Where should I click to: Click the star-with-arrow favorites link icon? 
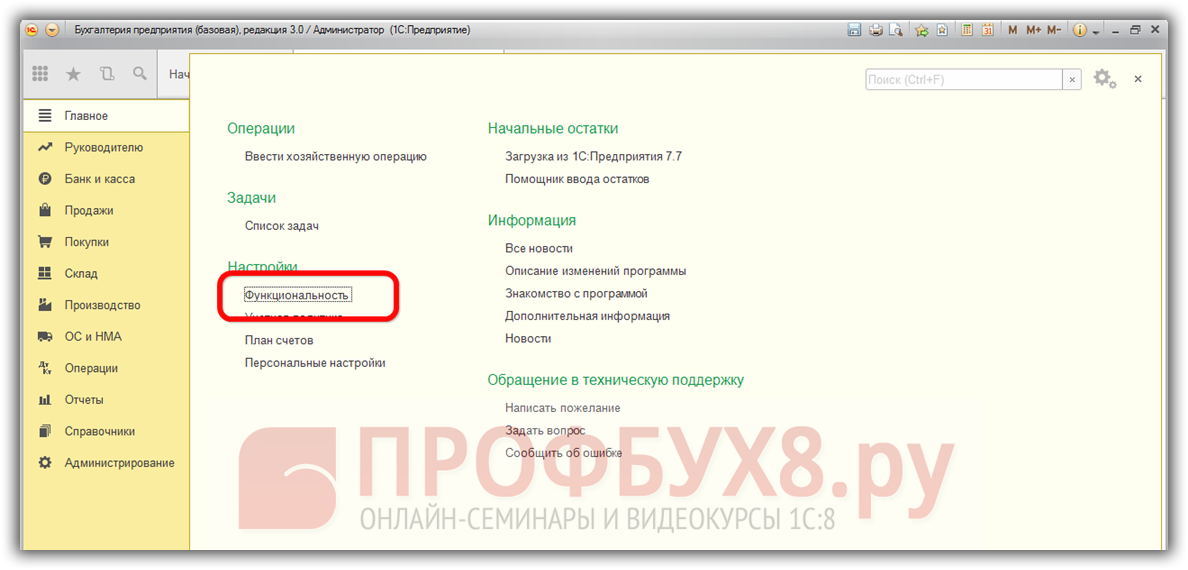click(x=921, y=30)
